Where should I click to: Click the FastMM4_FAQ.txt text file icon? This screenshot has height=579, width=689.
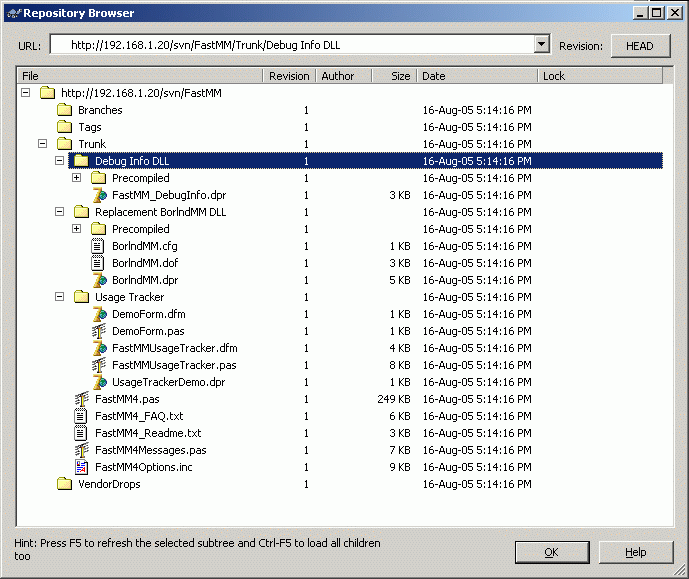pyautogui.click(x=80, y=416)
